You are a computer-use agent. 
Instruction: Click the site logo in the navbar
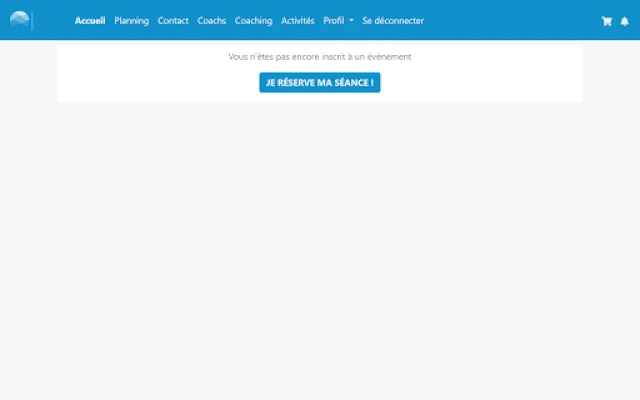(19, 20)
